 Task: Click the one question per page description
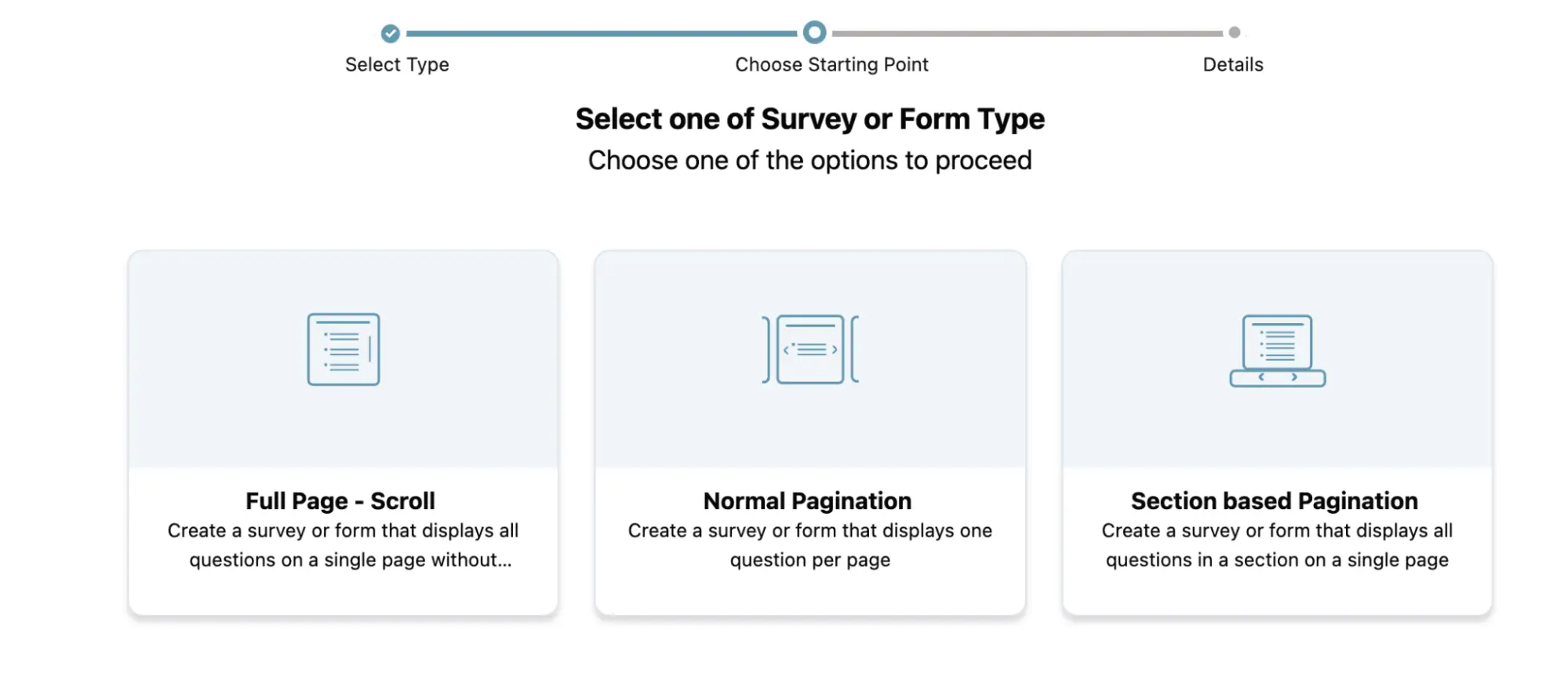click(810, 545)
